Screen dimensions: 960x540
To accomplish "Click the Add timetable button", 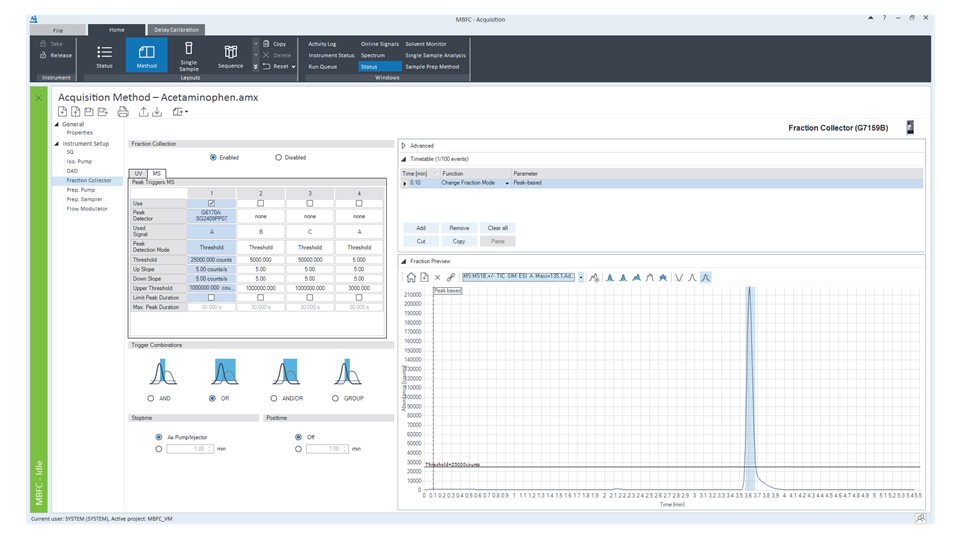I will pos(421,228).
